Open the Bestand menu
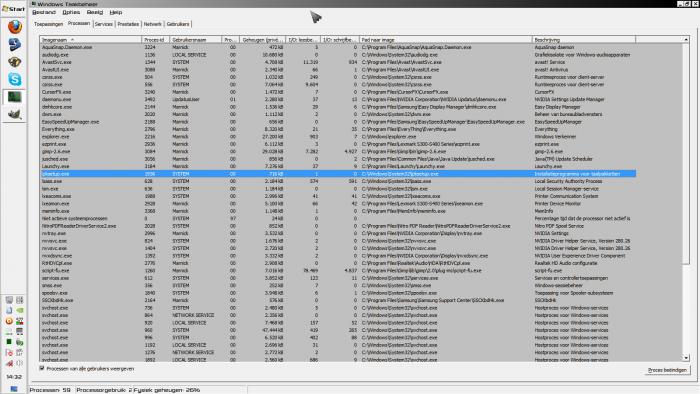The height and width of the screenshot is (394, 700). point(44,12)
